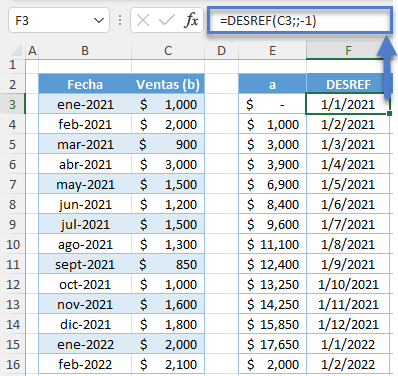
Task: Select column A header
Action: pyautogui.click(x=32, y=51)
